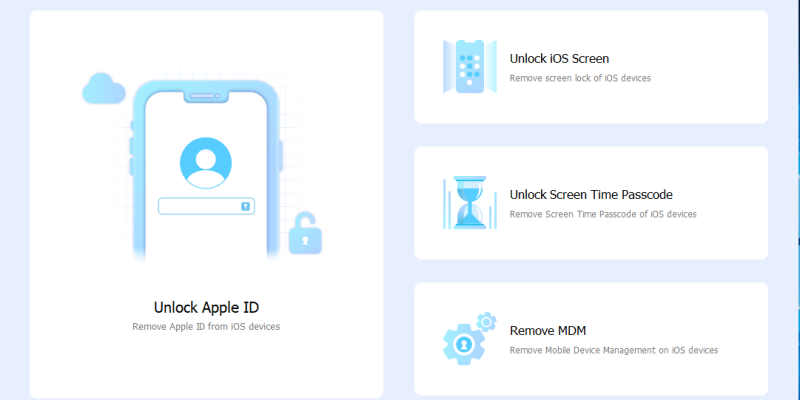This screenshot has height=400, width=800.
Task: Click "Remove Apple ID from iOS devices" text
Action: (206, 327)
